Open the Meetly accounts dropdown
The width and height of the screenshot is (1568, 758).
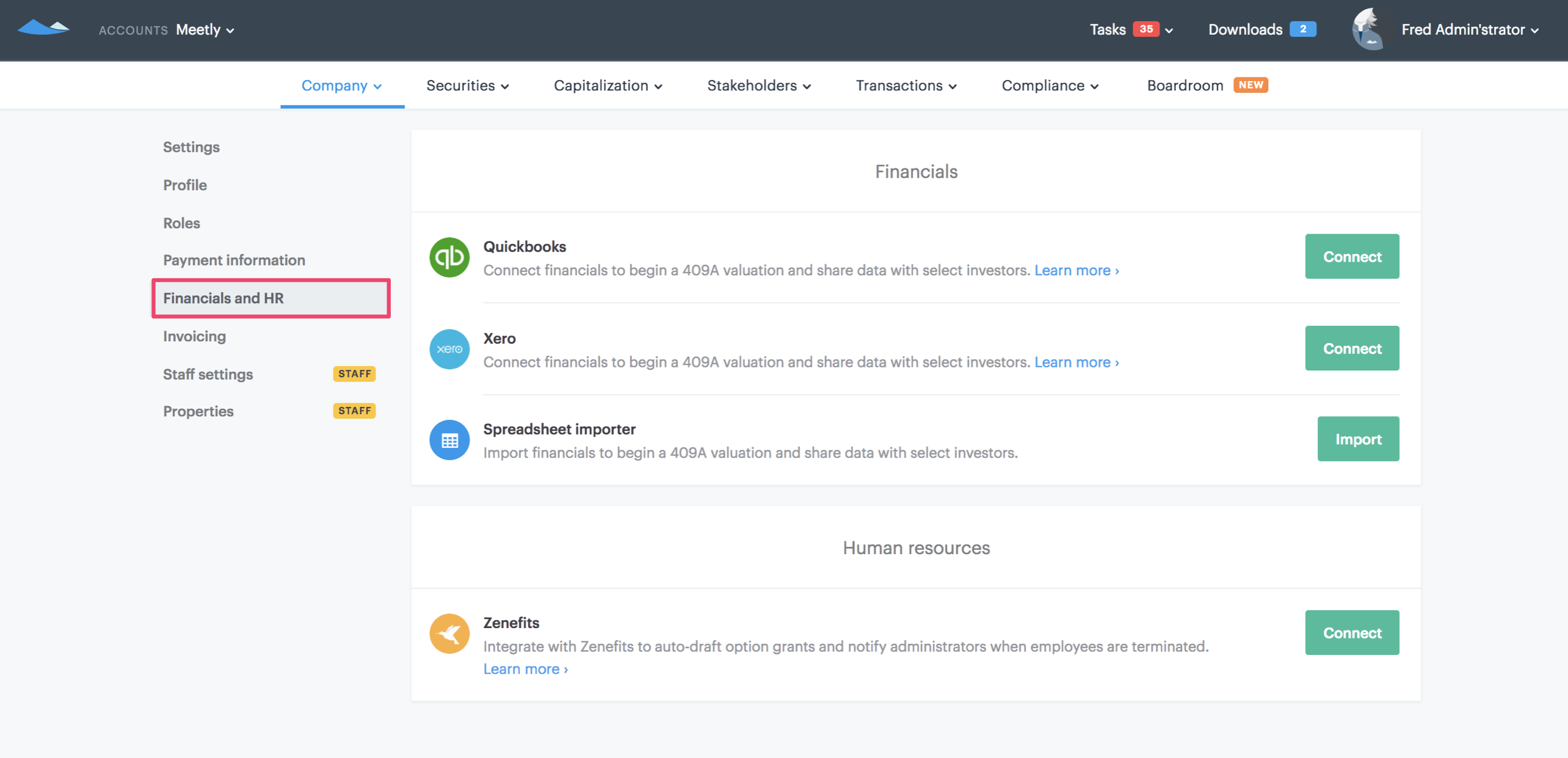[x=205, y=29]
